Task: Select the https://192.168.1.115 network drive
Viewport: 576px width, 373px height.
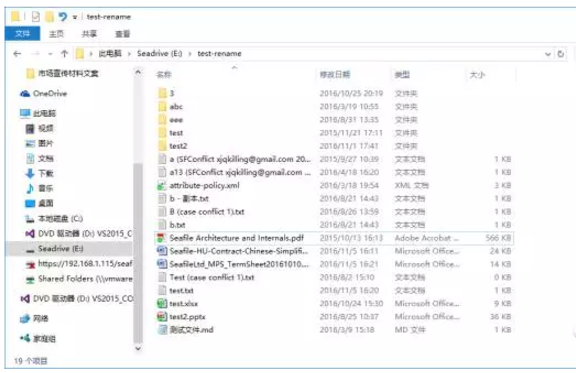Action: 79,263
